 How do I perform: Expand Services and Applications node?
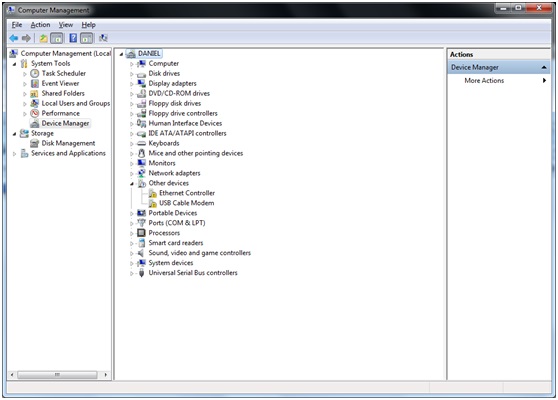click(15, 154)
